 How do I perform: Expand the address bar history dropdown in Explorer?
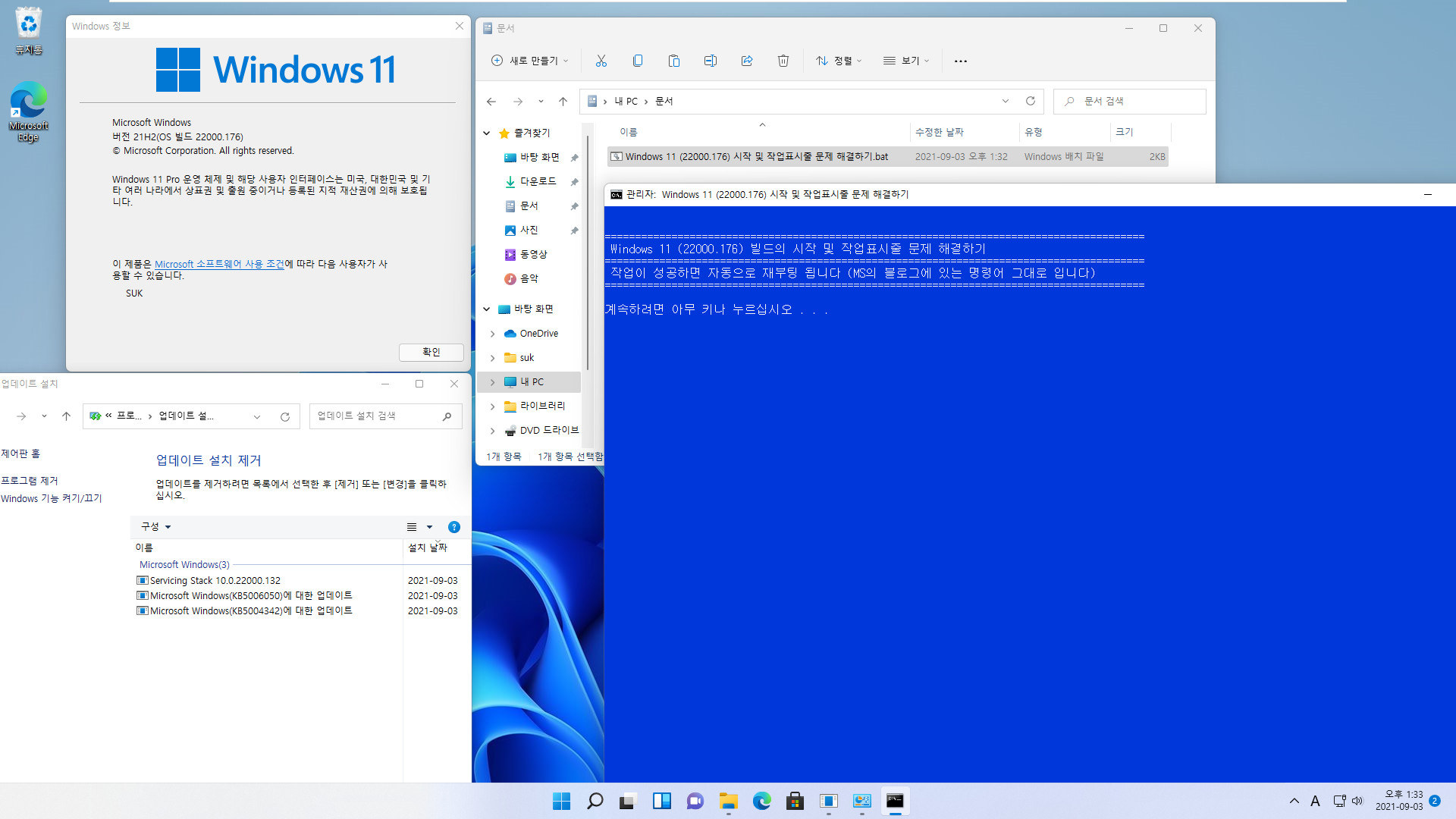tap(1006, 101)
